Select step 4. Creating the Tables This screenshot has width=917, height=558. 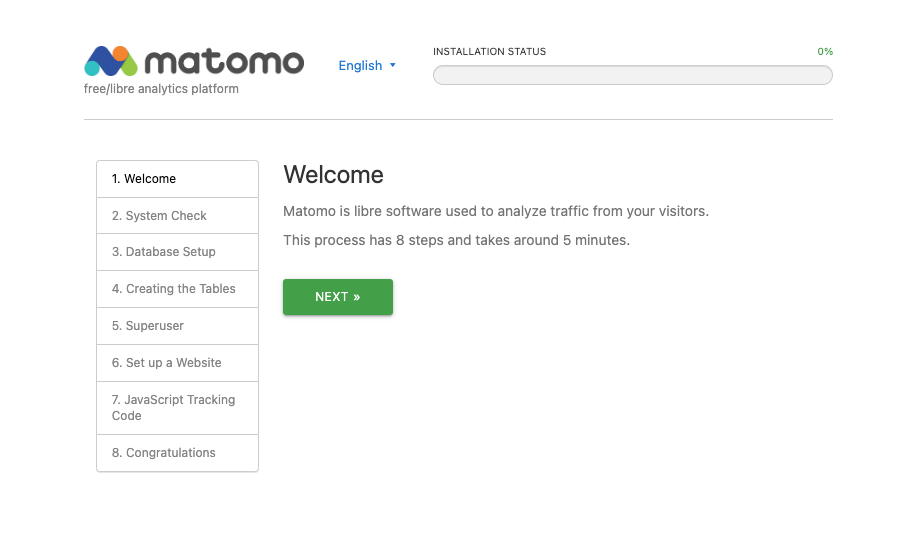(177, 289)
